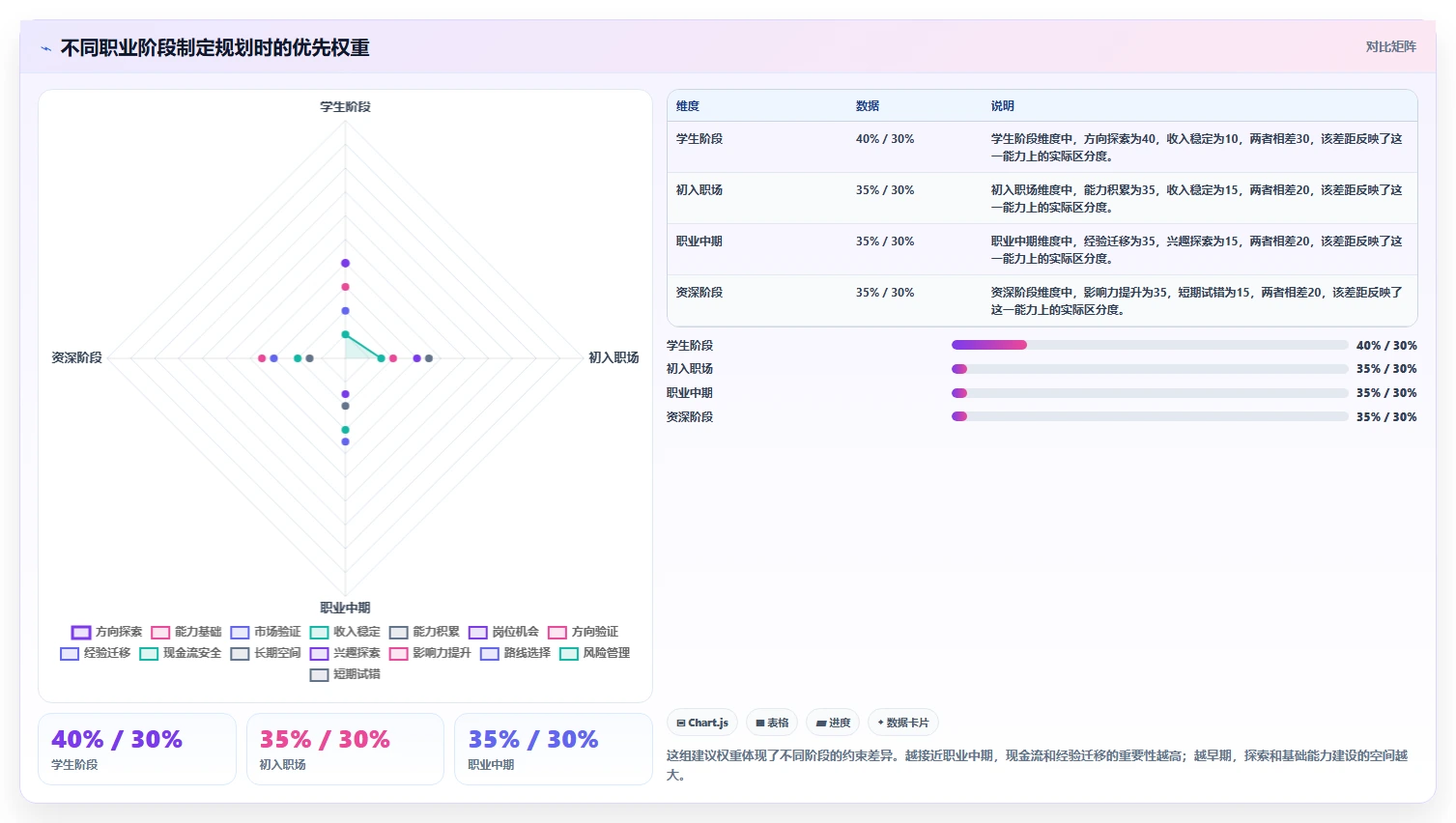Click the 学生阶段 label beside its progress bar
The image size is (1456, 823).
(x=690, y=346)
